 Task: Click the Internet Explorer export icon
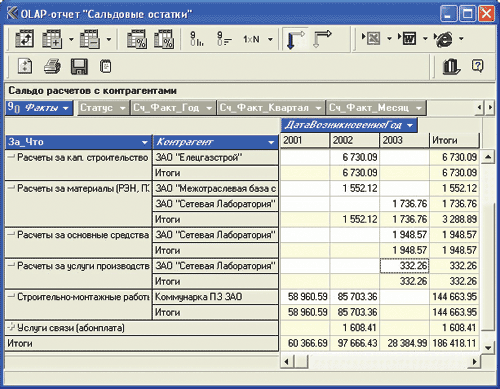[444, 39]
